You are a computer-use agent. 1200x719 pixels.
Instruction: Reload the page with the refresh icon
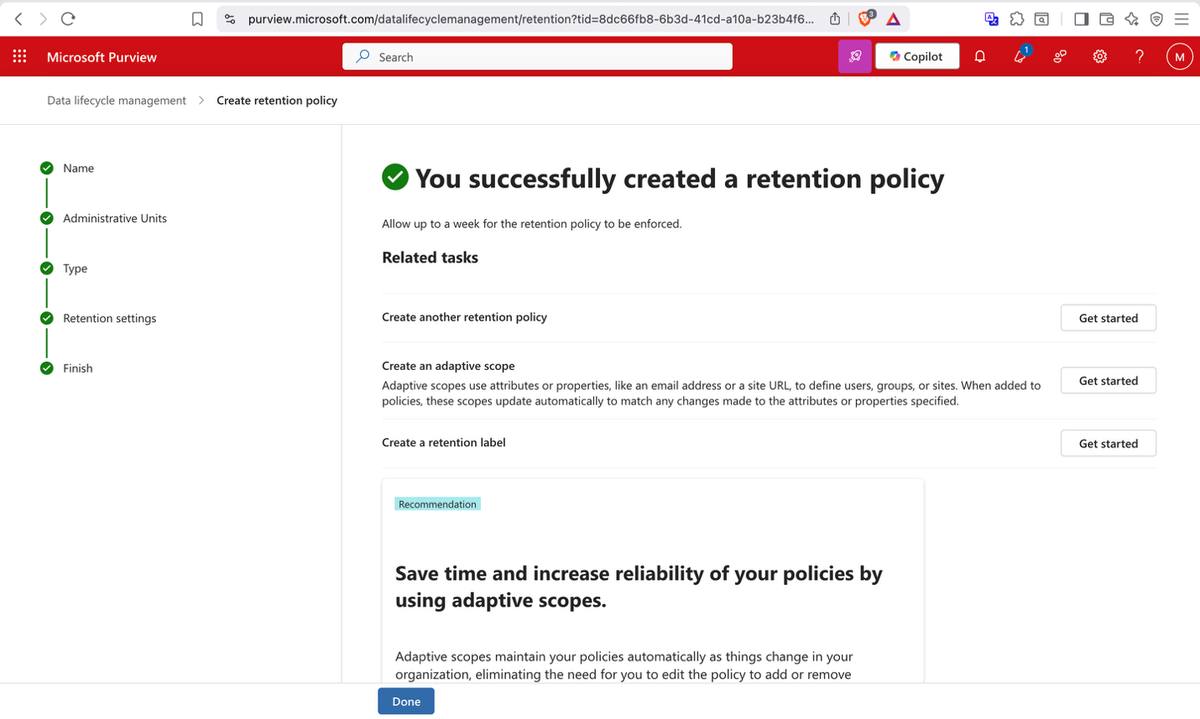(x=68, y=18)
